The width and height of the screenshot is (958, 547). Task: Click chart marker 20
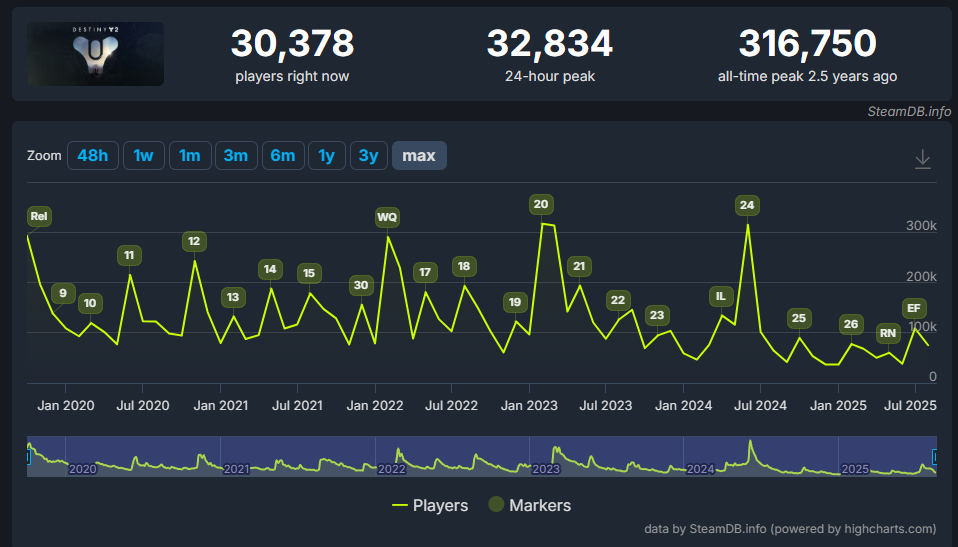(x=541, y=204)
